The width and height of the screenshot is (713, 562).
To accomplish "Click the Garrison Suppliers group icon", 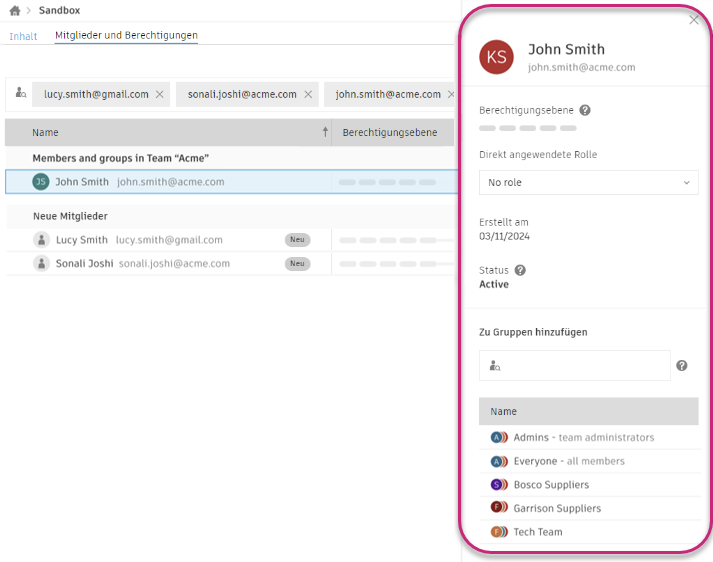I will coord(499,507).
